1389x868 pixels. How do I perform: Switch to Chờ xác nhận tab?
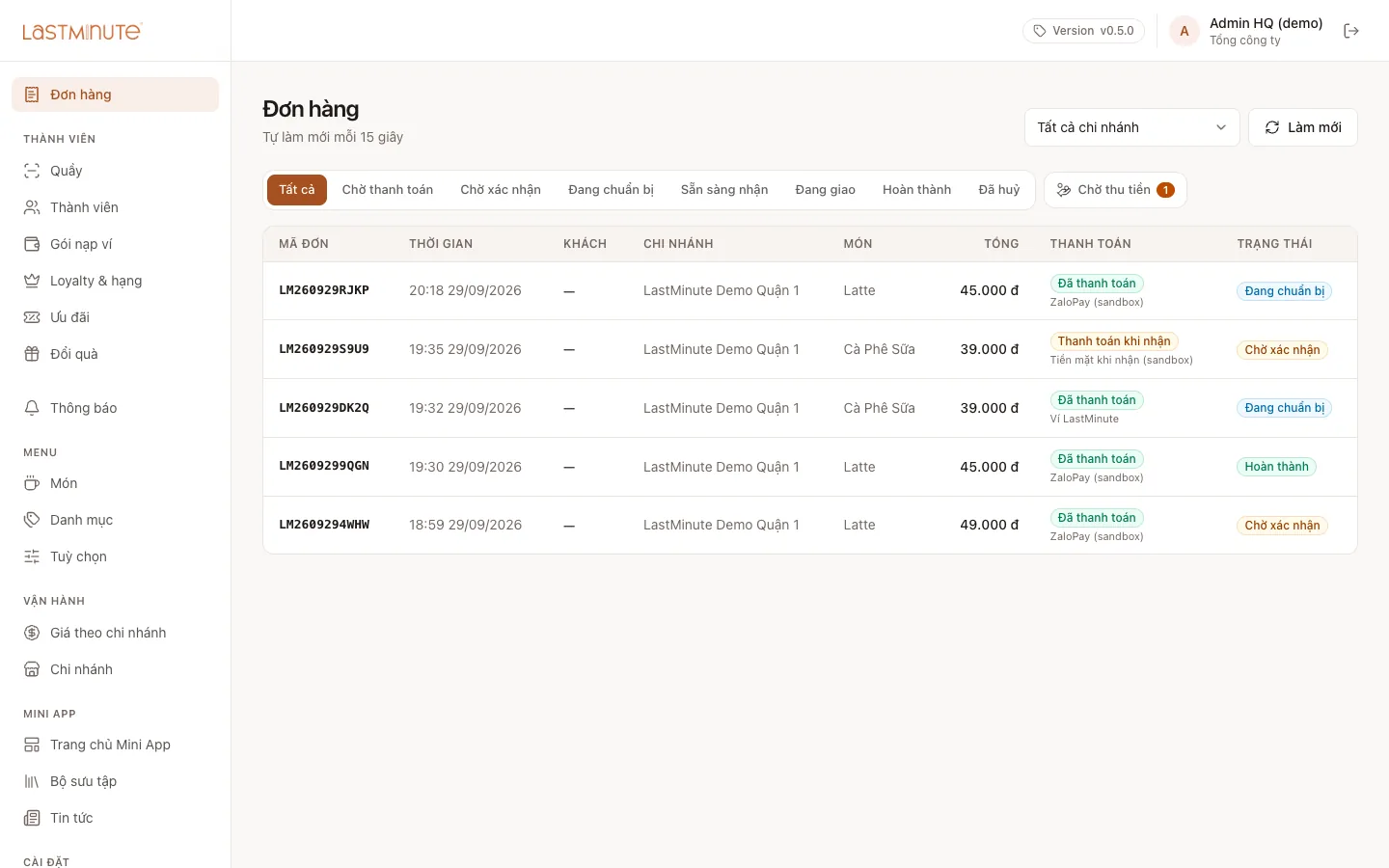501,190
